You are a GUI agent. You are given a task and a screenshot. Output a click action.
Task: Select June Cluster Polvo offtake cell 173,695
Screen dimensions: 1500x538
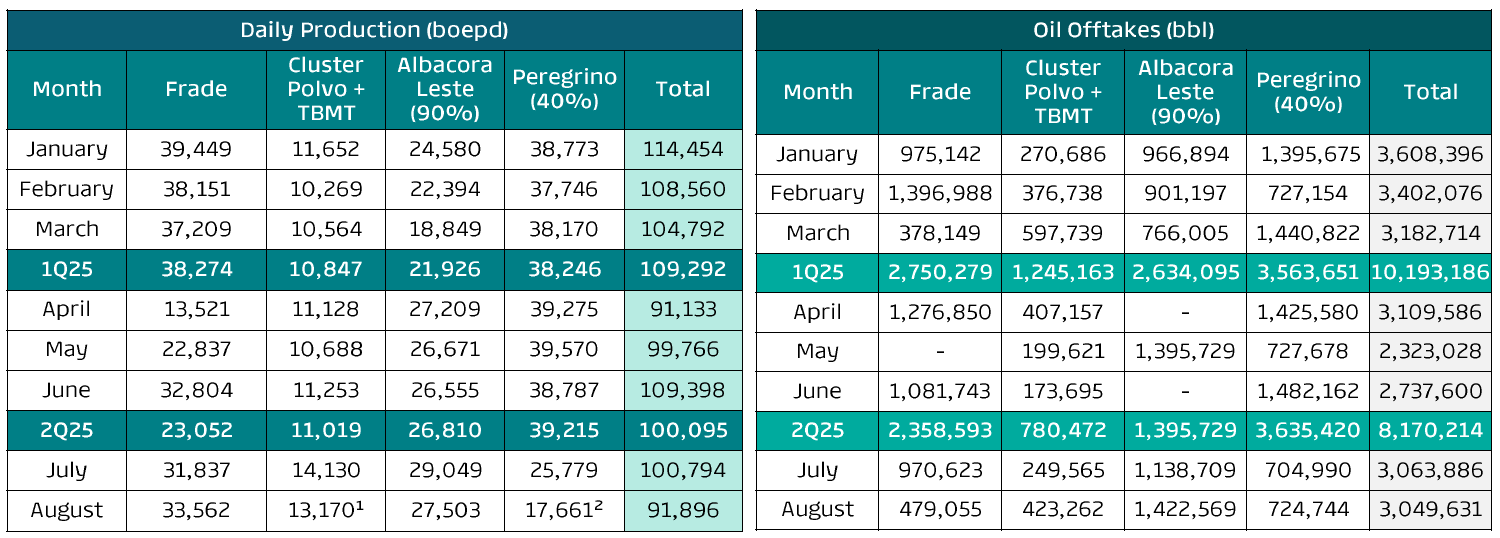click(x=1063, y=391)
